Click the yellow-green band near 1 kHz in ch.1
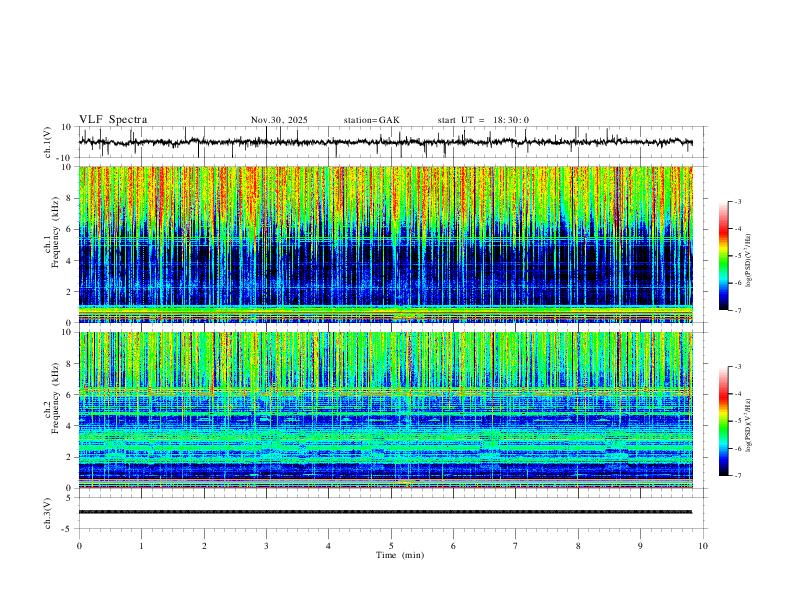792x612 pixels. pos(386,309)
